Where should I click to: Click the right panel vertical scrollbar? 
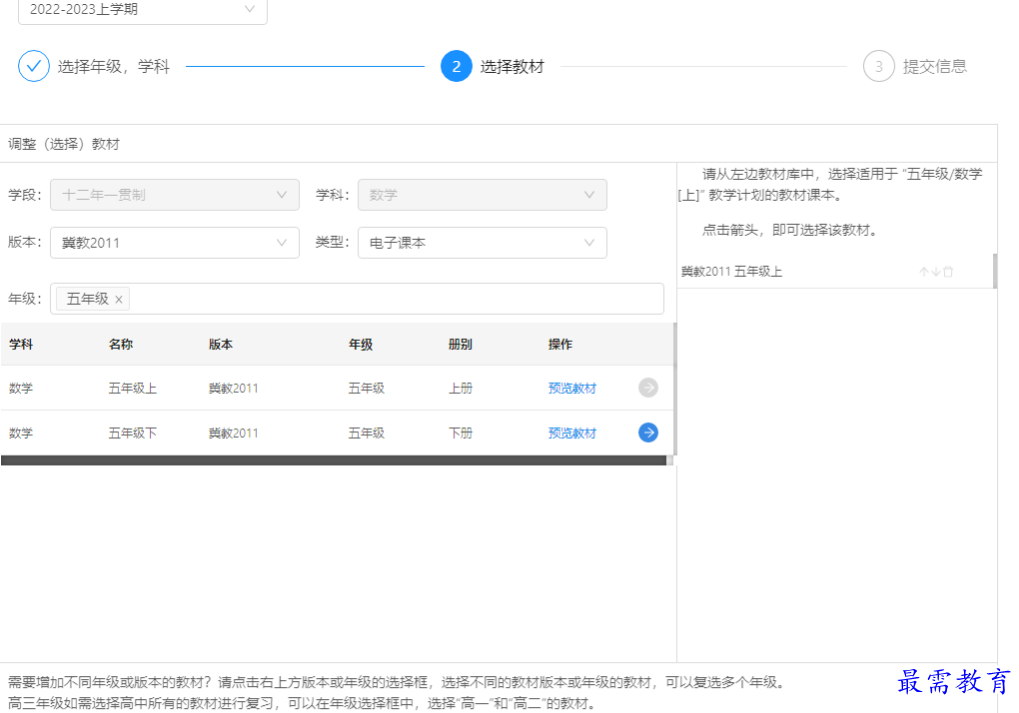click(x=995, y=271)
